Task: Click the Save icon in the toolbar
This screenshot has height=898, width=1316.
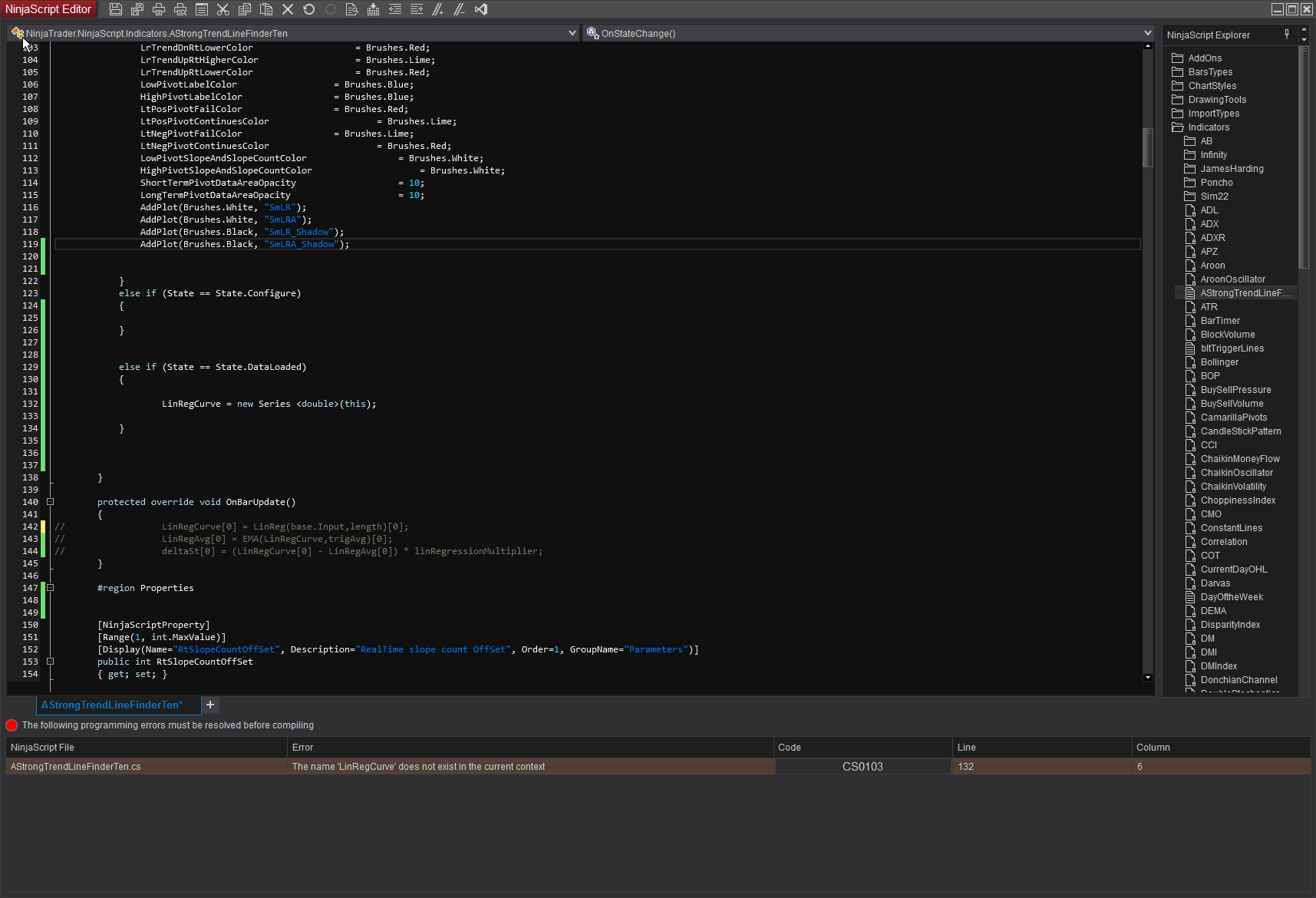Action: (x=116, y=9)
